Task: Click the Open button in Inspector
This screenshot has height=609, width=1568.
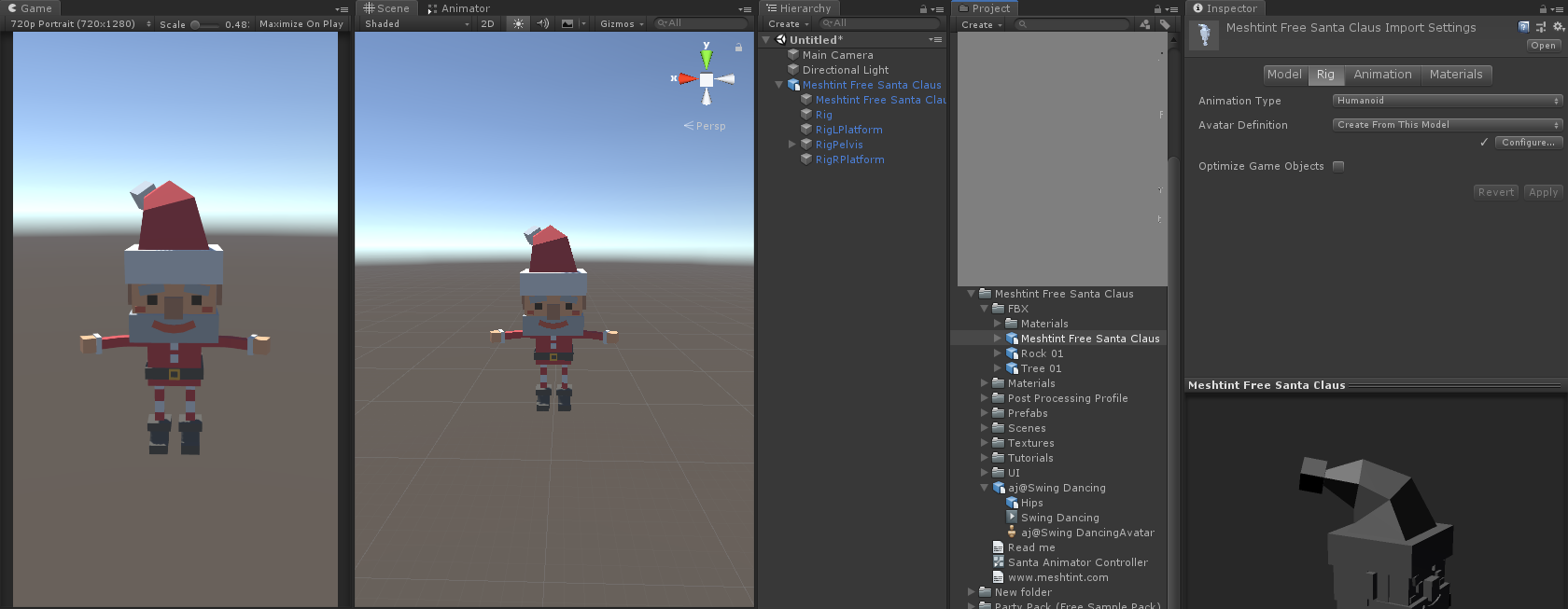Action: pyautogui.click(x=1543, y=46)
